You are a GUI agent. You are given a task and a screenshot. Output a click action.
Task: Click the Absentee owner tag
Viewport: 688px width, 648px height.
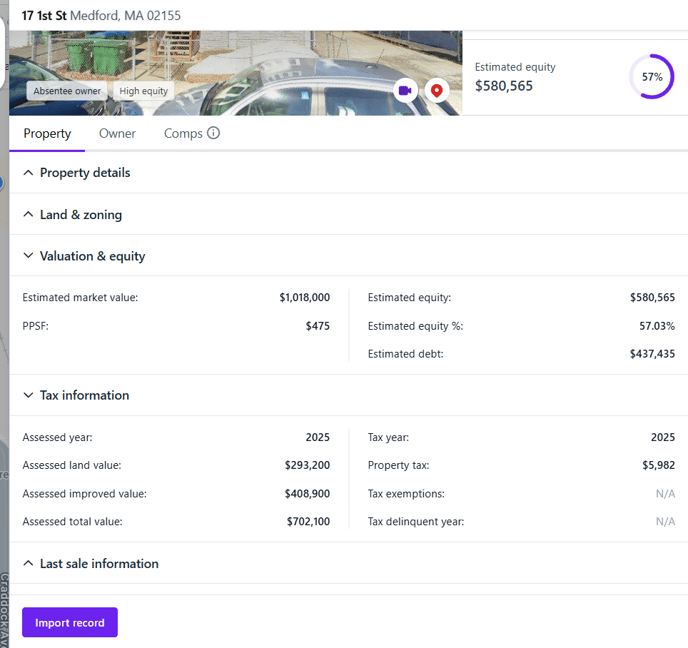[67, 91]
